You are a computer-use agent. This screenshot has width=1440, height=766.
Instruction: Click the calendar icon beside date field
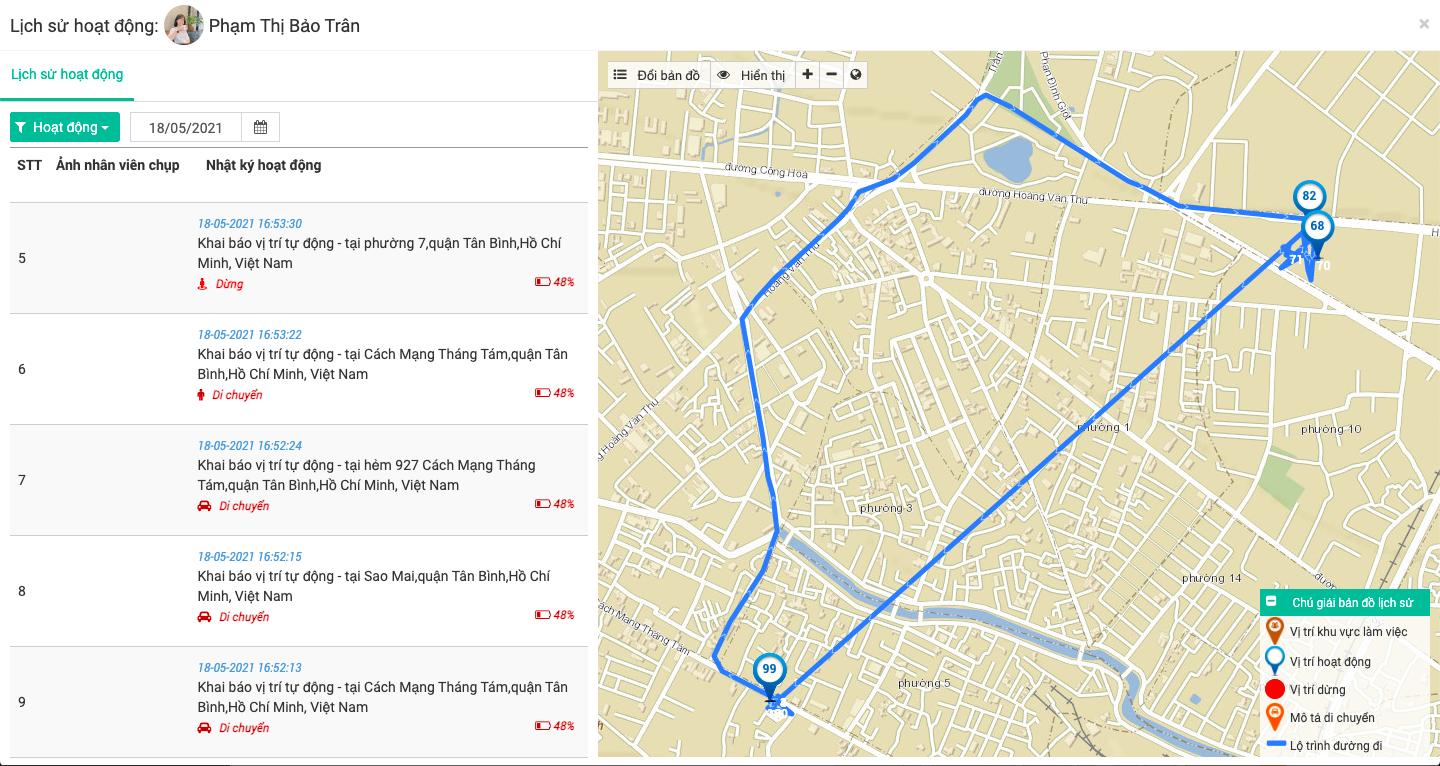260,127
